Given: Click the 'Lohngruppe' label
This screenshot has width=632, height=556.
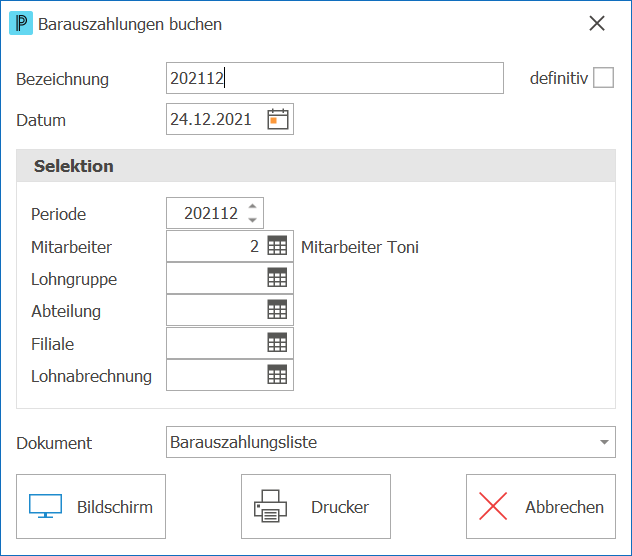Looking at the screenshot, I should [74, 279].
